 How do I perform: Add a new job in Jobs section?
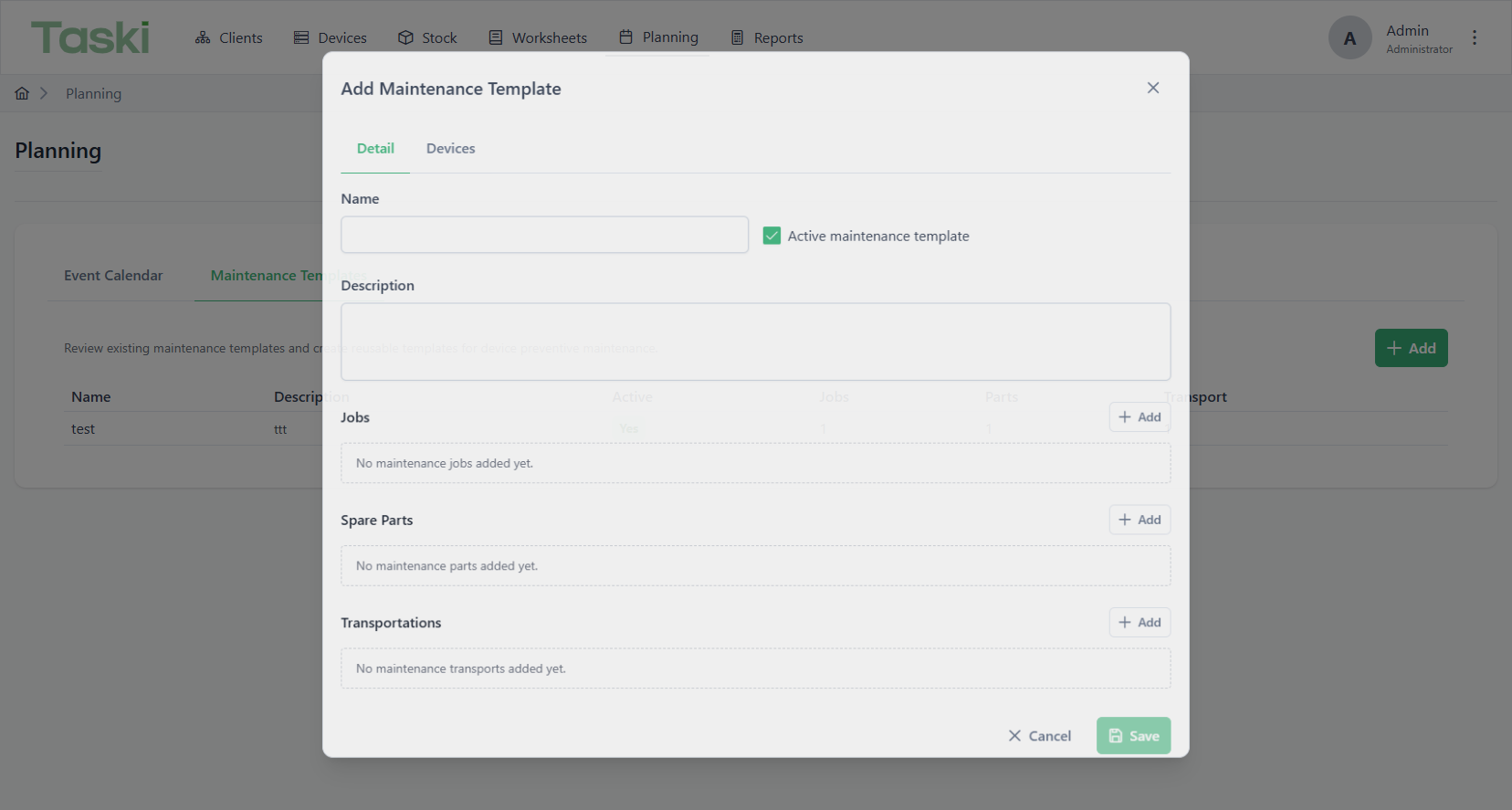click(x=1139, y=416)
